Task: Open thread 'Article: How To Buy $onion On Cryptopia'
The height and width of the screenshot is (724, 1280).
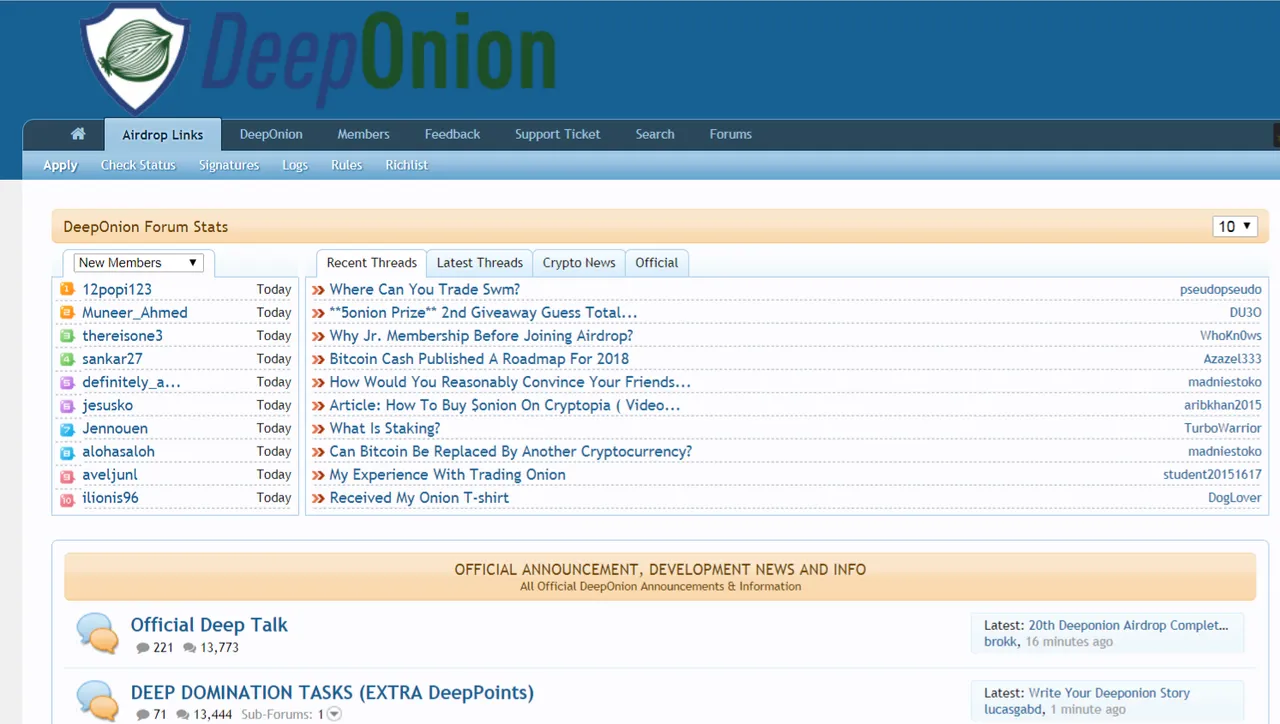Action: (505, 405)
